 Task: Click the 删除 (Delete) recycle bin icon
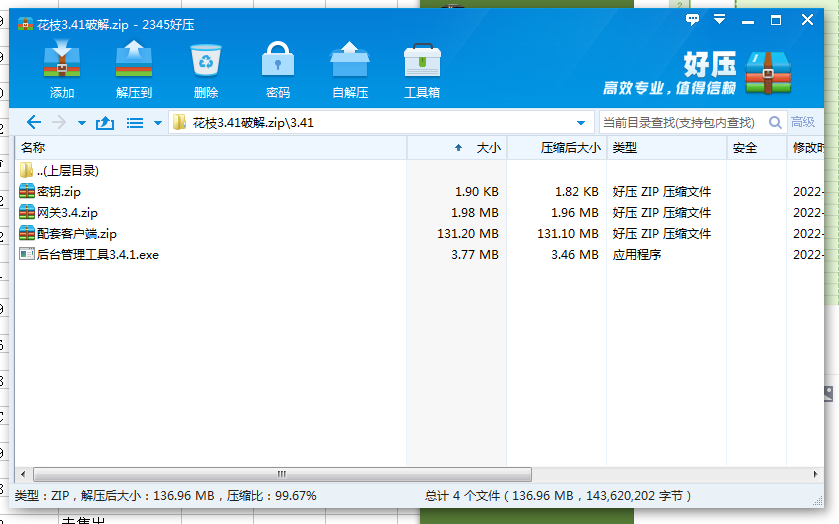pyautogui.click(x=206, y=60)
